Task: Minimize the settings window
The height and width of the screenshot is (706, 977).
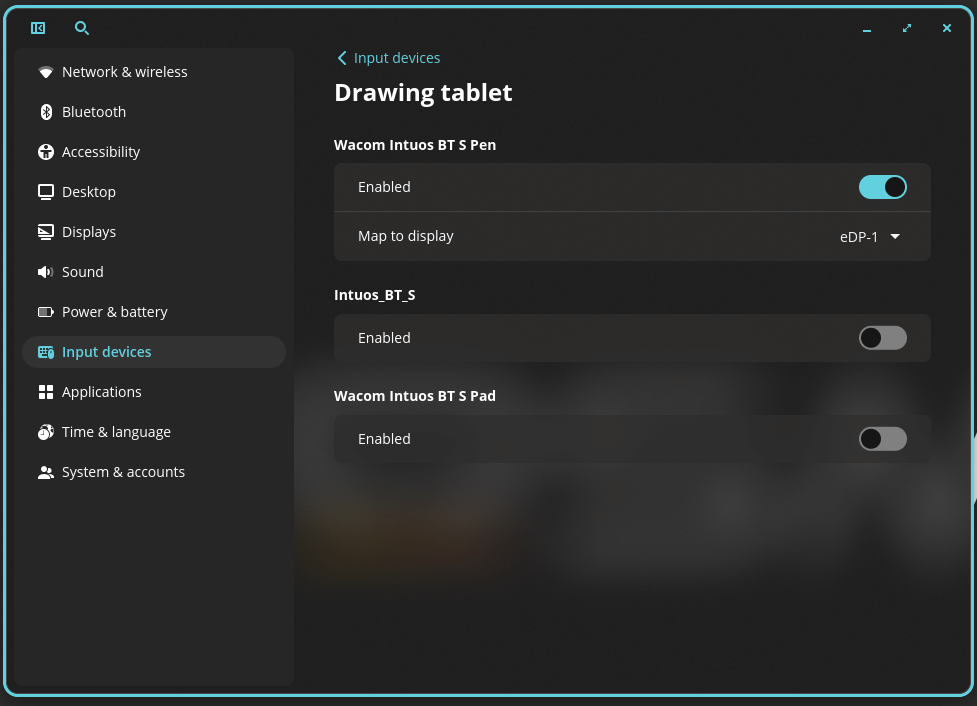Action: [867, 28]
